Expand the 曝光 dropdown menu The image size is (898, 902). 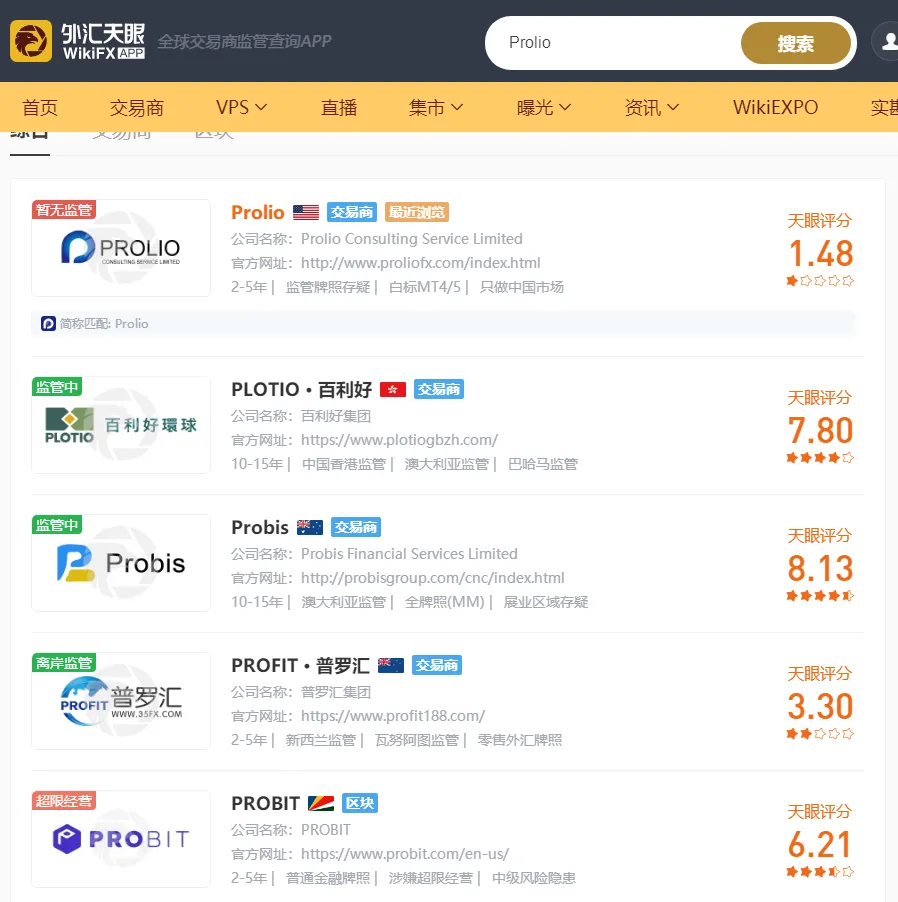[544, 108]
